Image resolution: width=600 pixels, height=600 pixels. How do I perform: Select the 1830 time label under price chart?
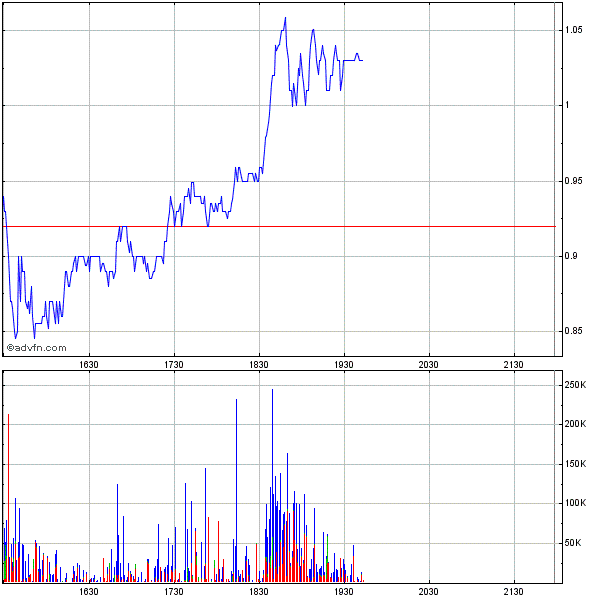click(259, 365)
